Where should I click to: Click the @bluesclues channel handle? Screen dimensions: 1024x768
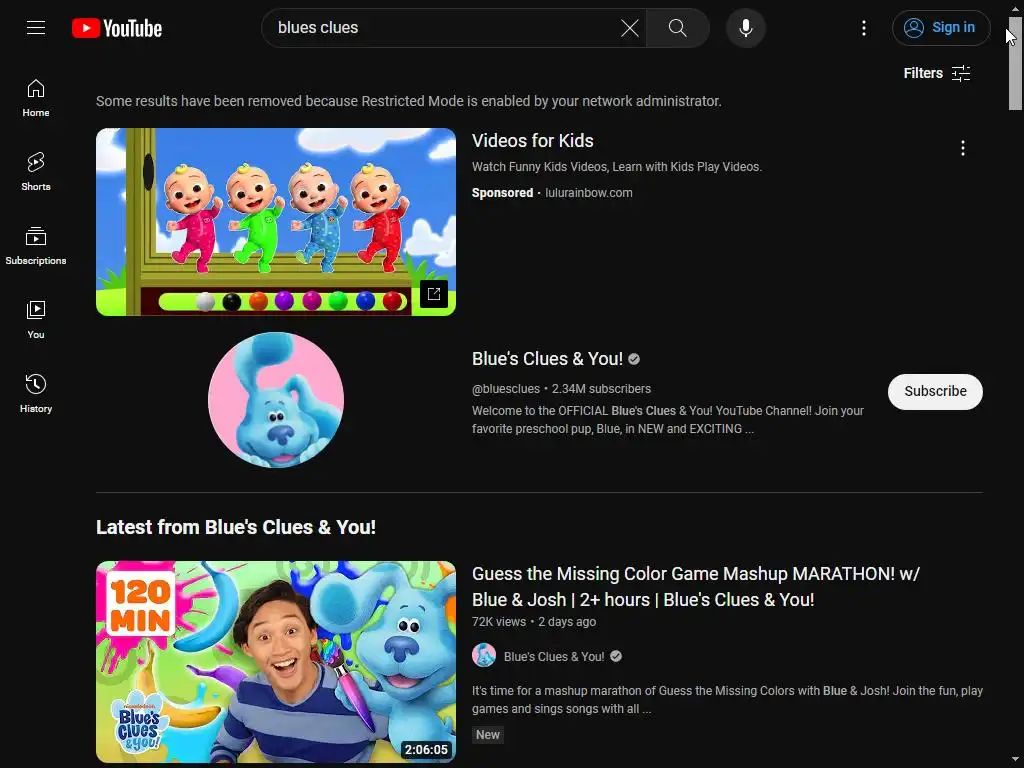point(505,389)
